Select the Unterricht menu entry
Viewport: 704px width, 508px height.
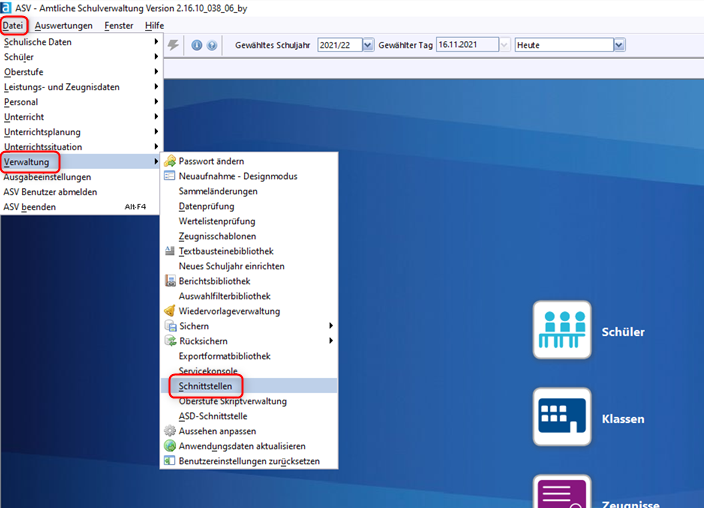(81, 117)
